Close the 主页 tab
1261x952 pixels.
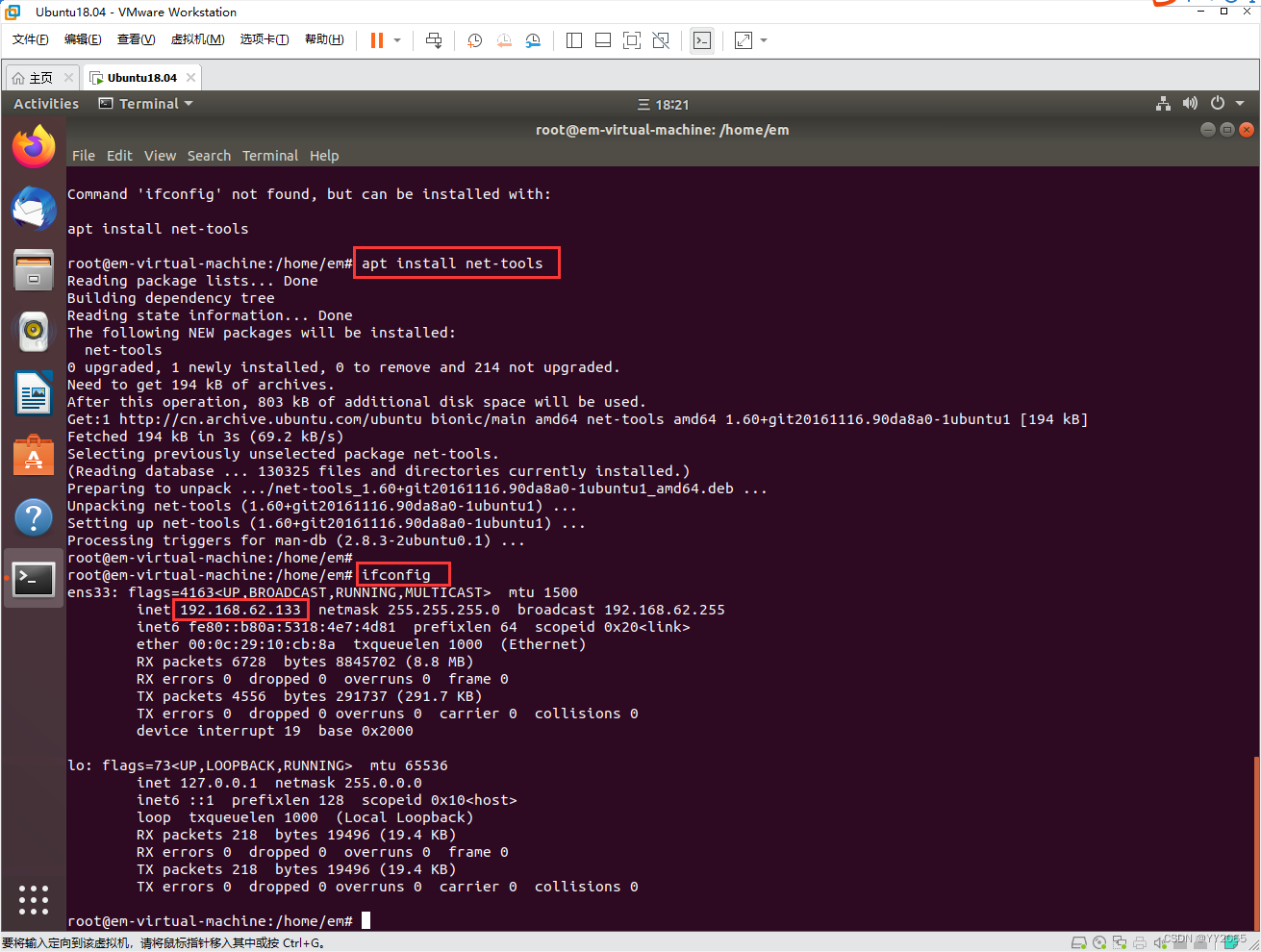68,78
